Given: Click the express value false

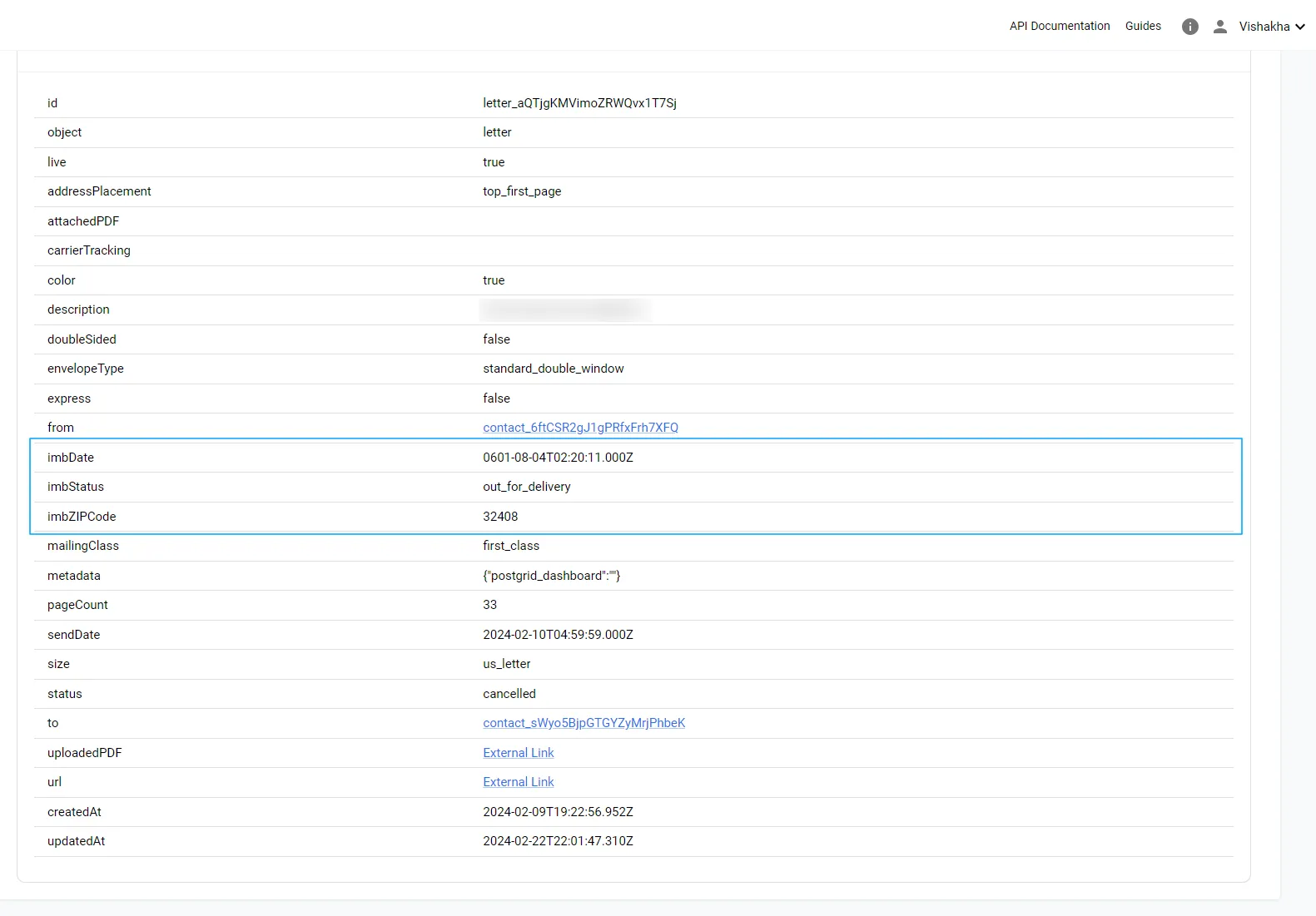Looking at the screenshot, I should pyautogui.click(x=496, y=399).
